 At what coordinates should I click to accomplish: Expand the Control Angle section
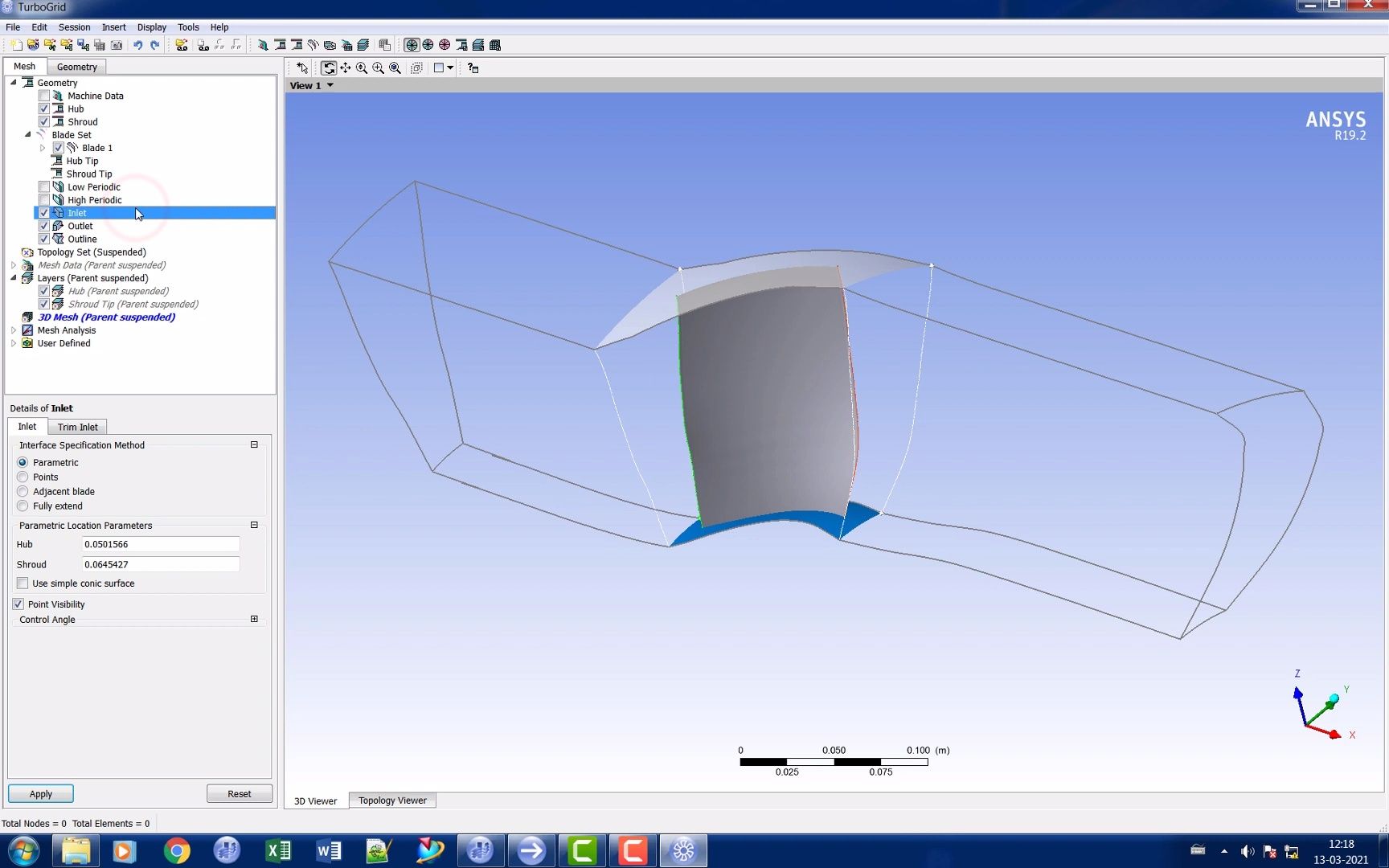[254, 619]
